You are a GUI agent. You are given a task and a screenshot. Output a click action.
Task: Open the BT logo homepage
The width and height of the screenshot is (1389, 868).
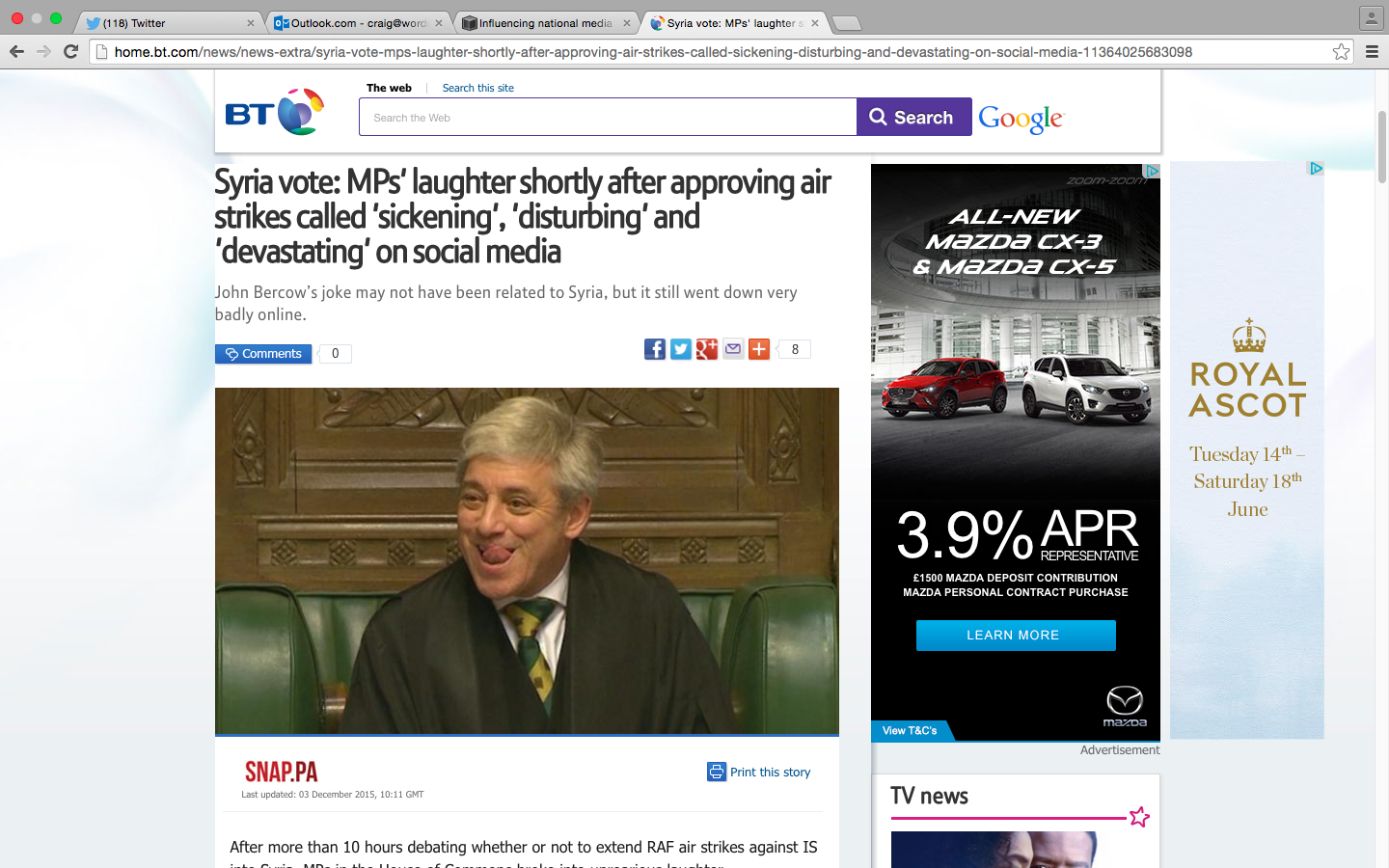click(275, 112)
